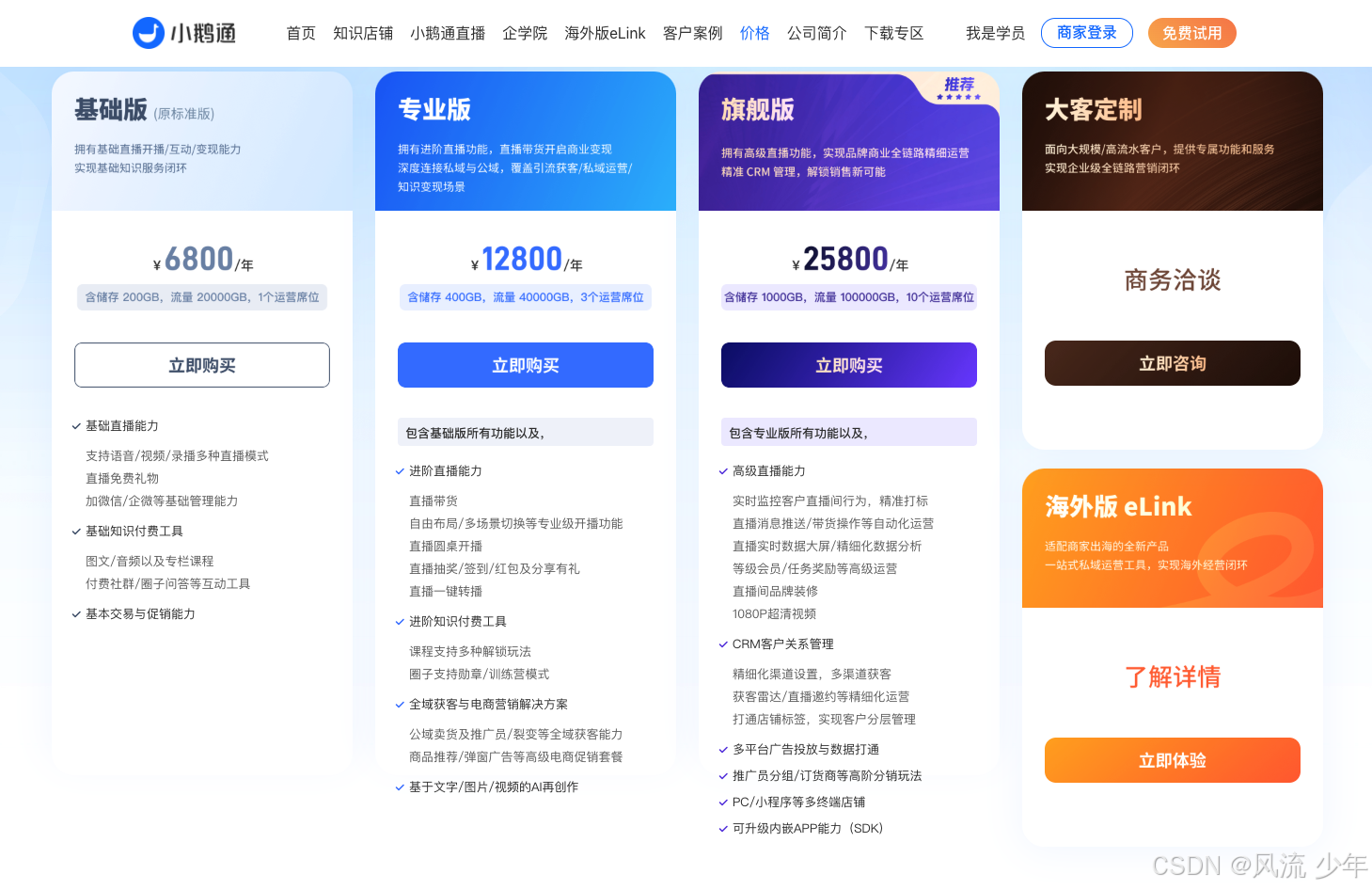Go to 小鹅通直播 page

[x=448, y=33]
